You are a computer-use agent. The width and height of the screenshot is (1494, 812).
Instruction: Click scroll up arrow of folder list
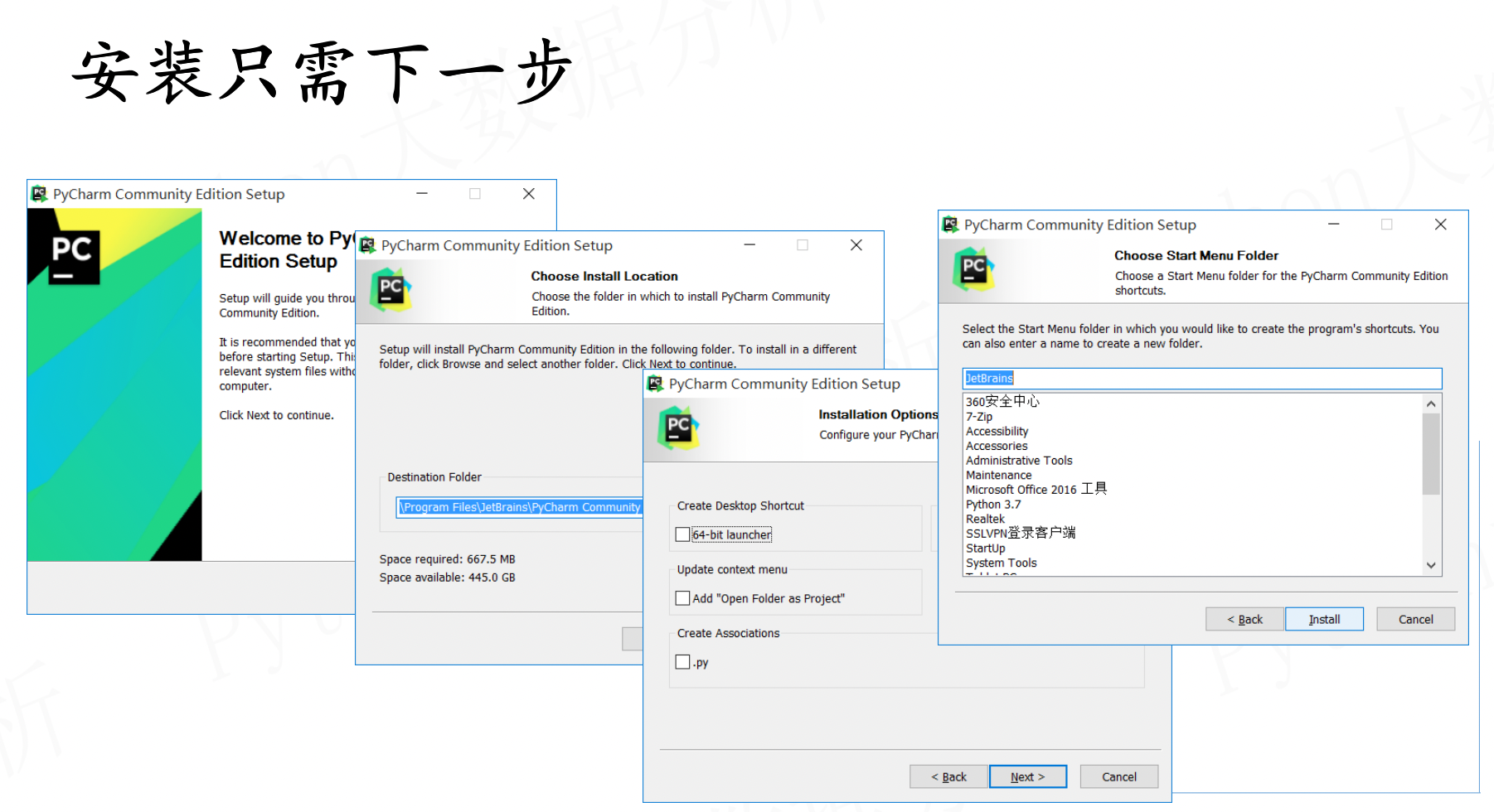tap(1431, 404)
